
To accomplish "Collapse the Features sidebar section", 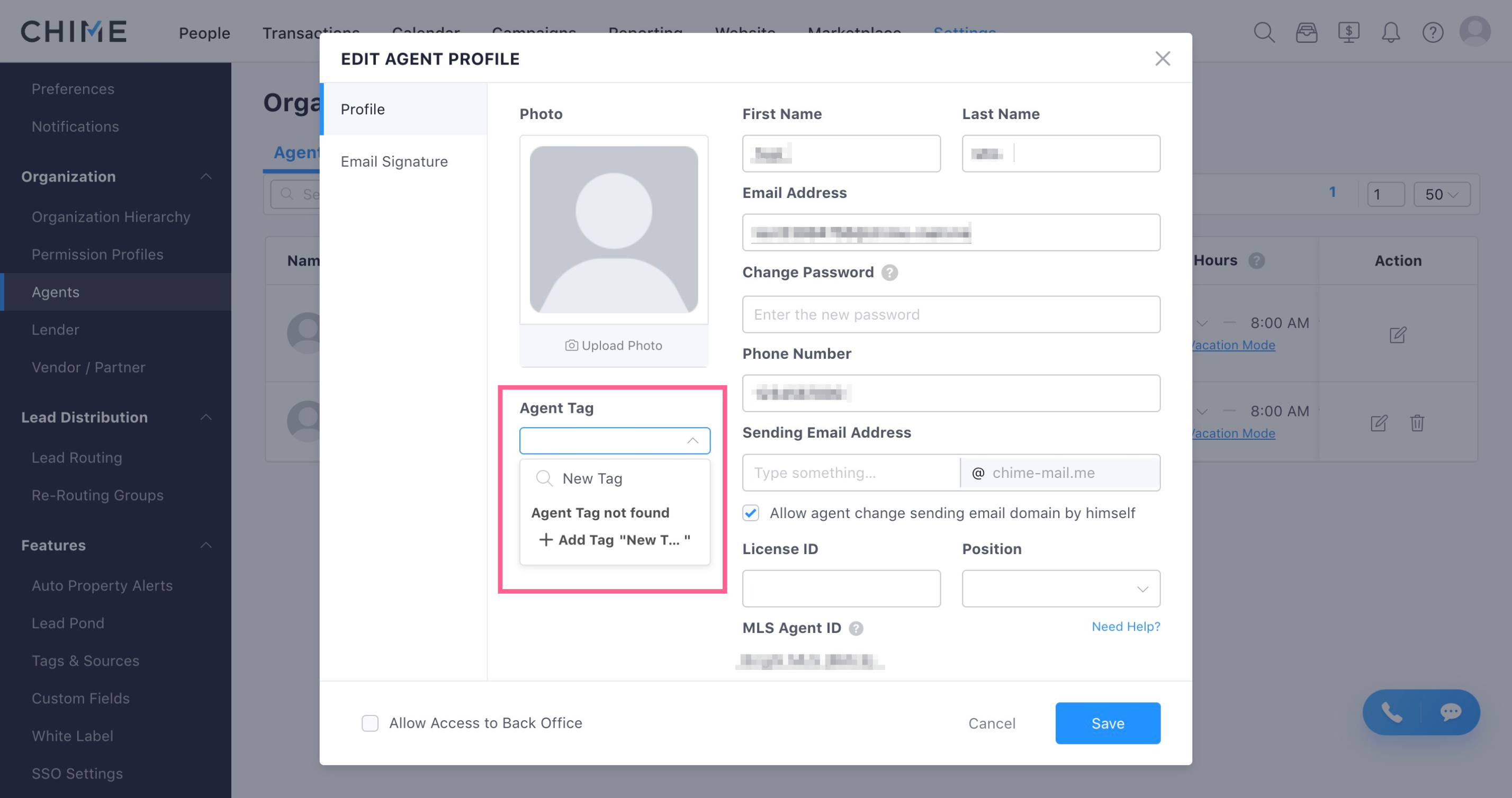I will (205, 545).
